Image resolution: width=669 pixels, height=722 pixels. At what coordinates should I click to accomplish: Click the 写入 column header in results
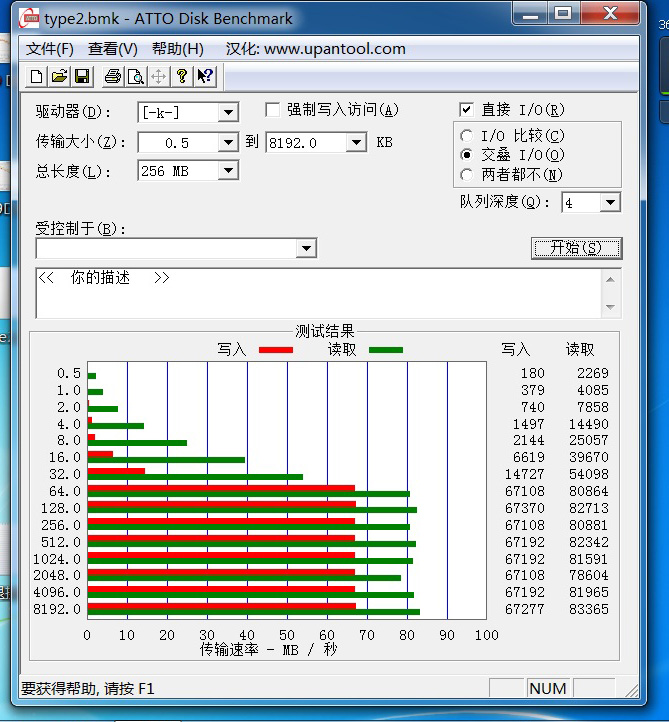click(516, 349)
